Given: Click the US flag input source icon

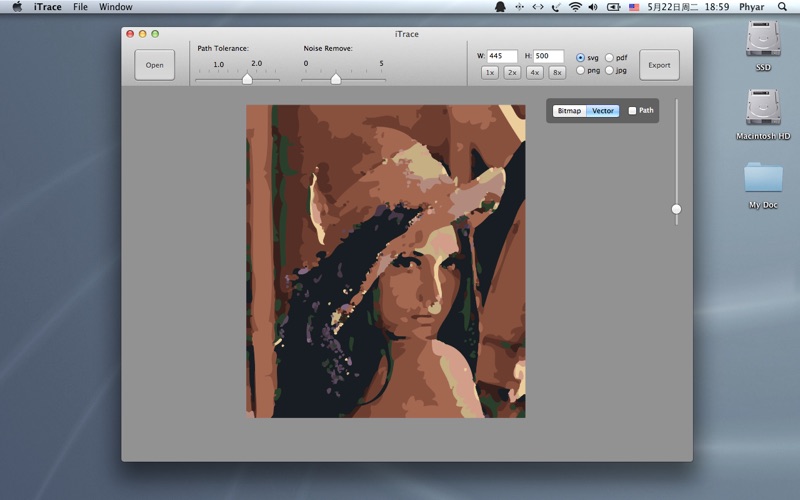Looking at the screenshot, I should [634, 7].
